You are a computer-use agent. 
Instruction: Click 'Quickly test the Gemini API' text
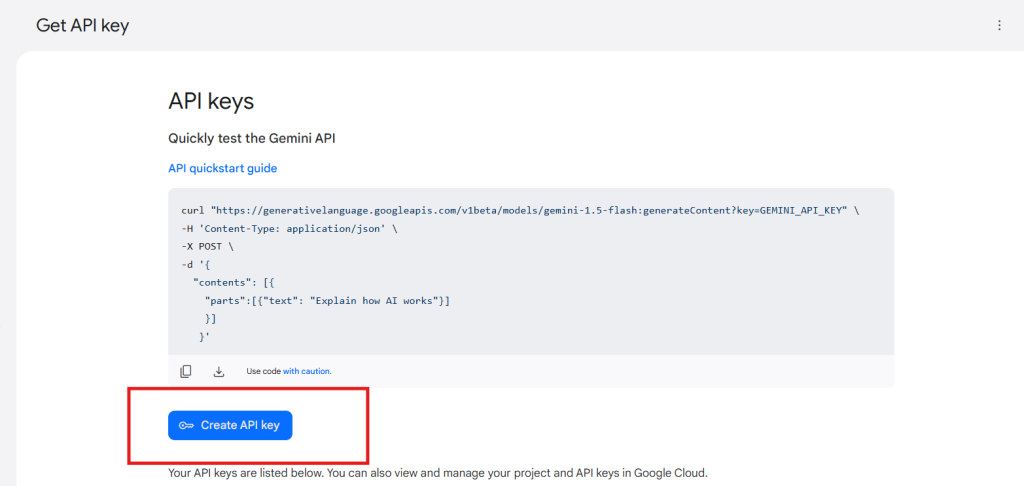[x=252, y=138]
